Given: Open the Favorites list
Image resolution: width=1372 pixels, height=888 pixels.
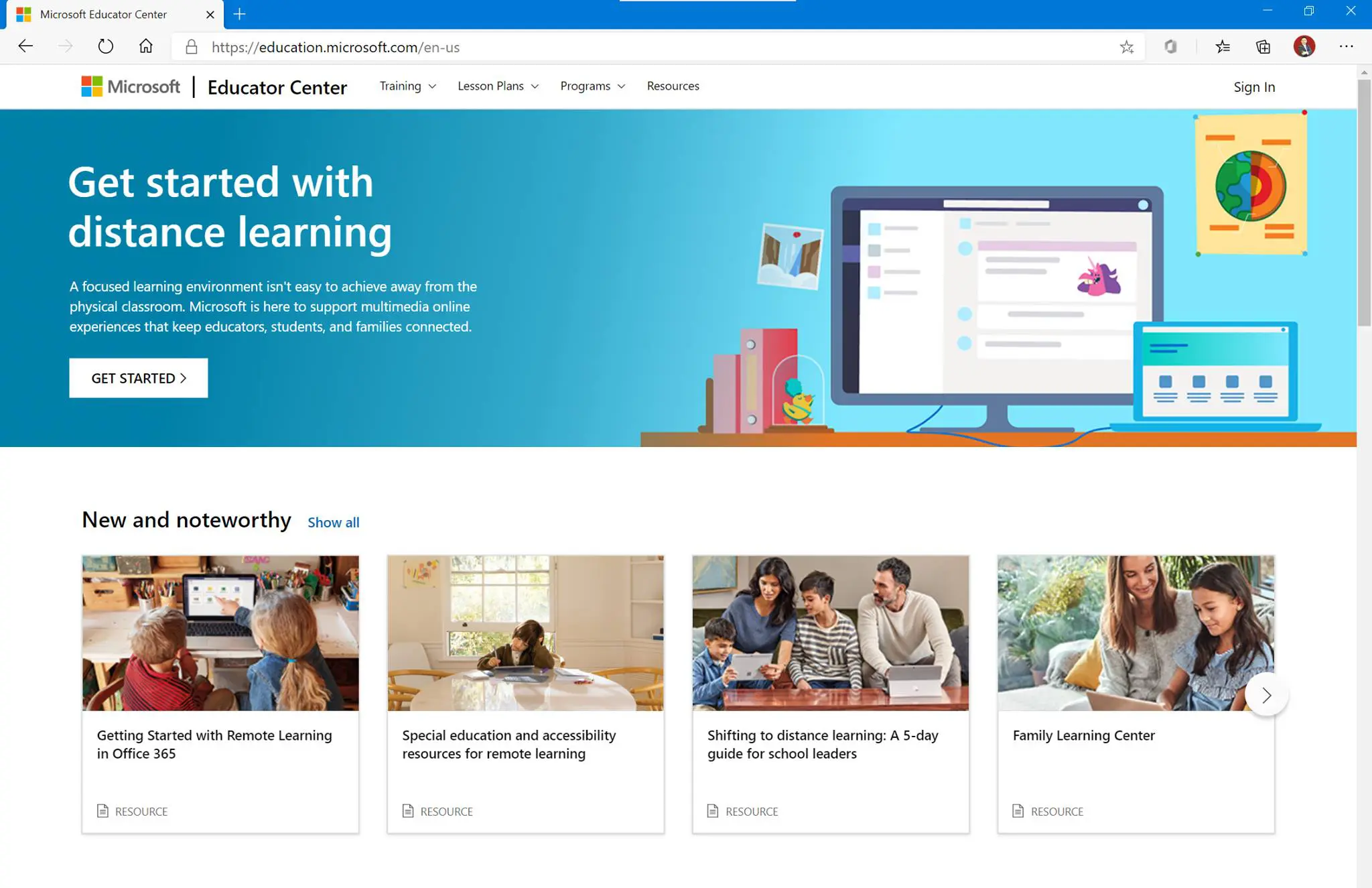Looking at the screenshot, I should point(1223,47).
